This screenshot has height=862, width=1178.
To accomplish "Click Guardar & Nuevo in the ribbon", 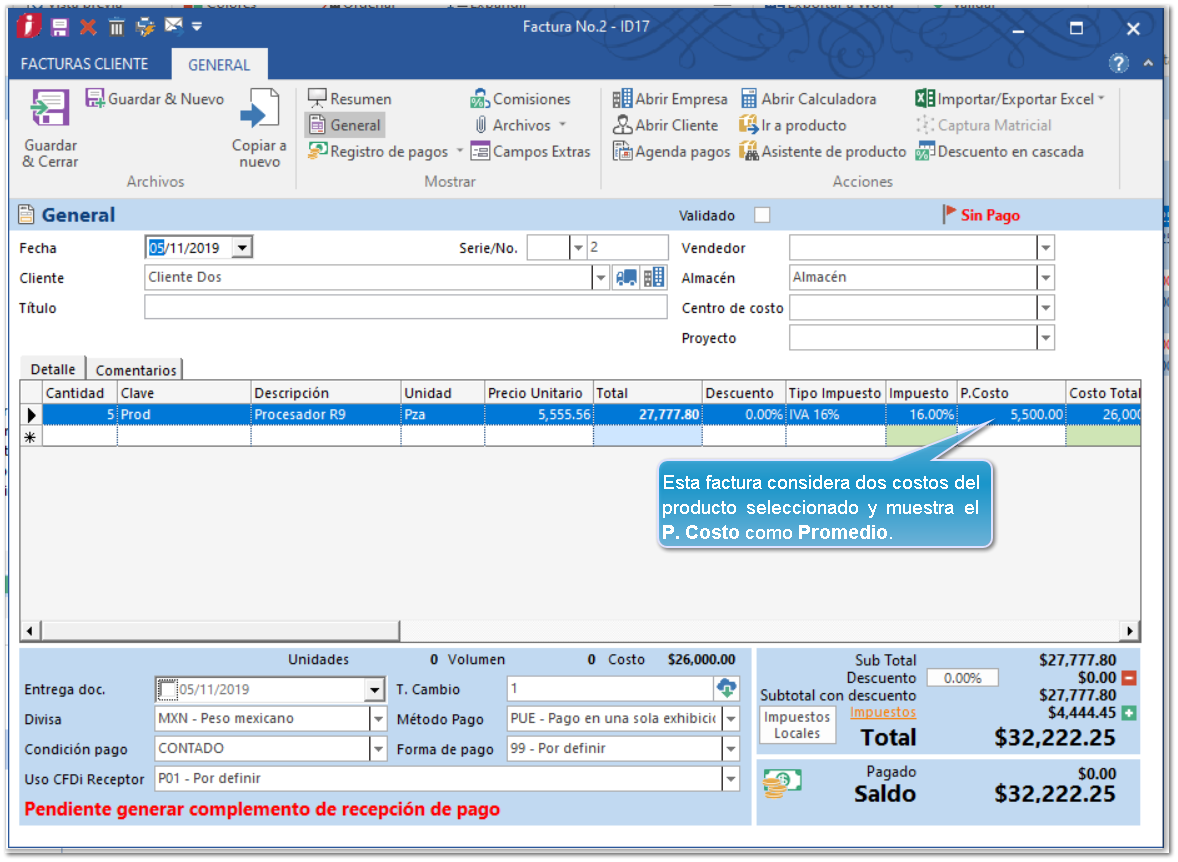I will pos(155,99).
